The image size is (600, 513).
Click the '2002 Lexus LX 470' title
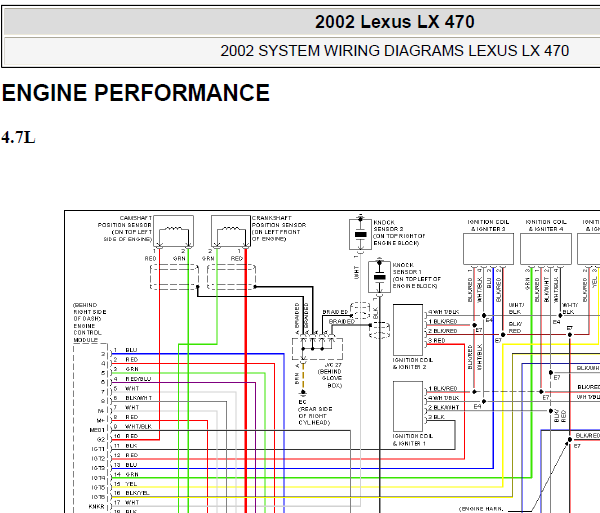click(395, 22)
